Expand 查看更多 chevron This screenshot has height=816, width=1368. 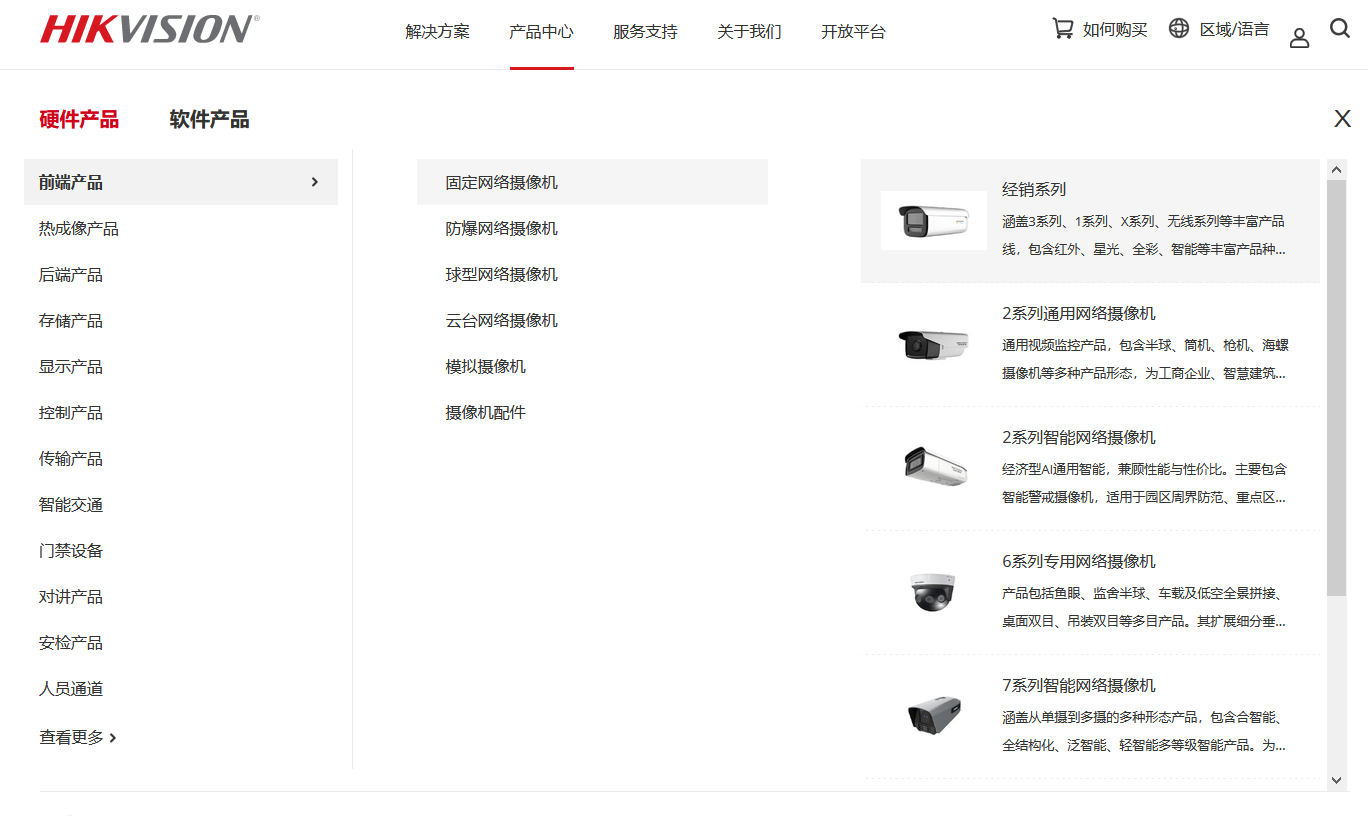click(113, 738)
